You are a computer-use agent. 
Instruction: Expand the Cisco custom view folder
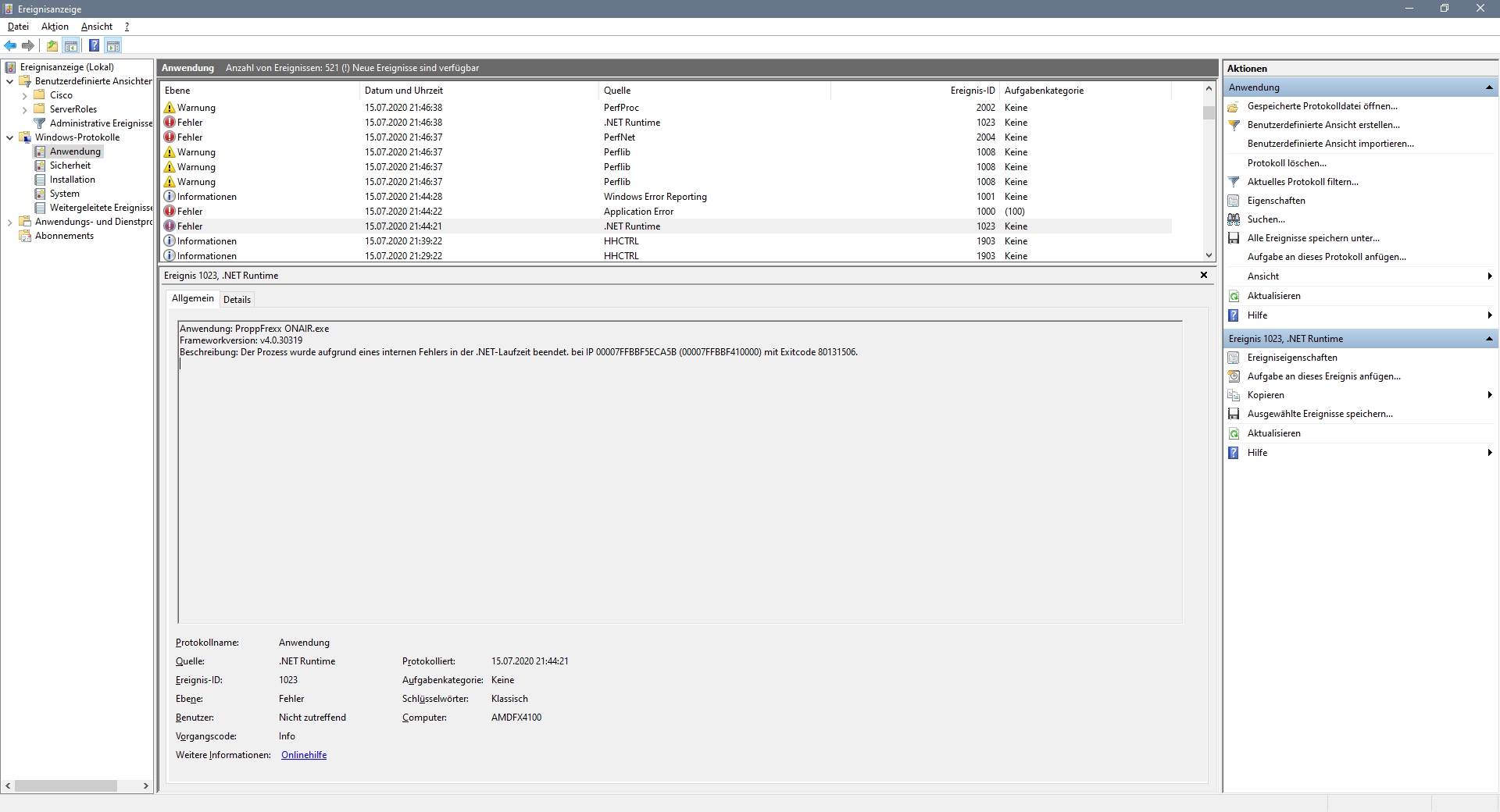click(24, 96)
